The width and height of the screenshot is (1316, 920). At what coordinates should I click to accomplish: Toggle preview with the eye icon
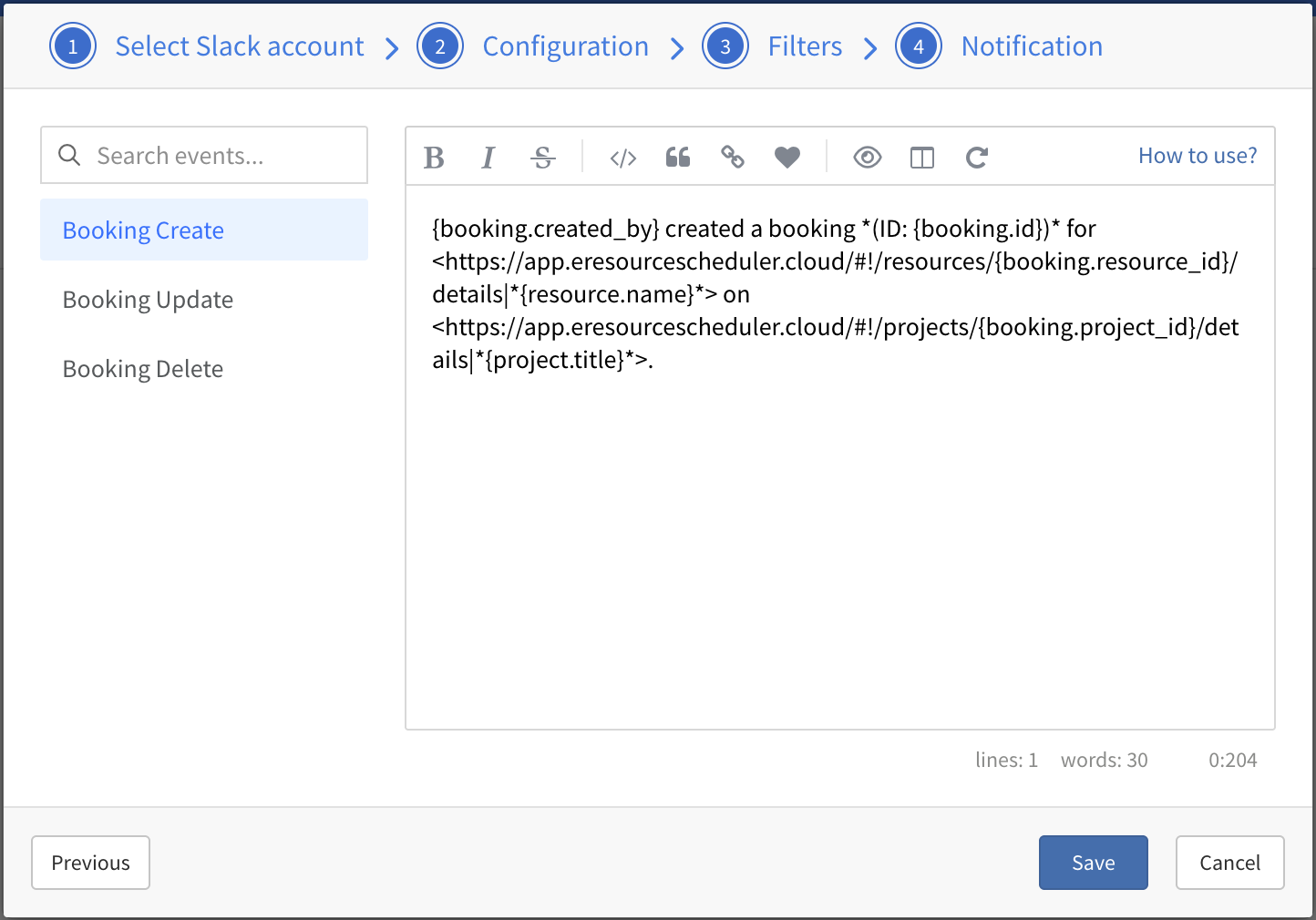click(x=868, y=158)
